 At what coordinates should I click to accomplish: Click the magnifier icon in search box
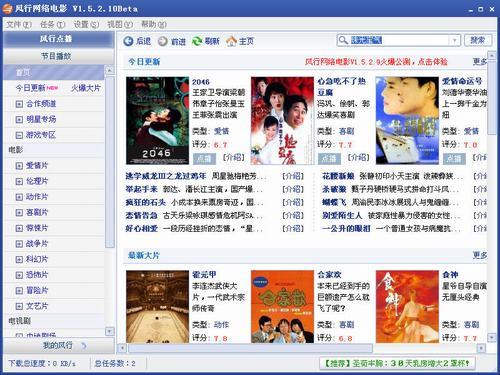pyautogui.click(x=343, y=40)
